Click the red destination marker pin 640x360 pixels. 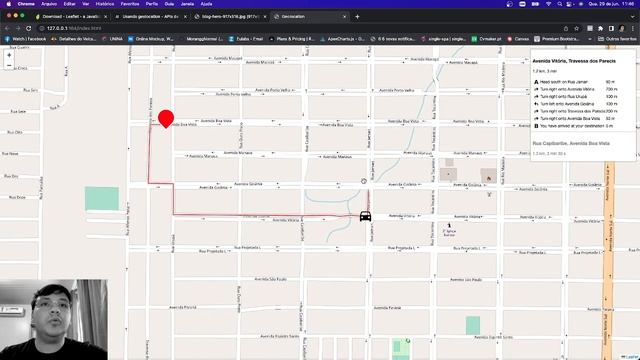pyautogui.click(x=166, y=119)
